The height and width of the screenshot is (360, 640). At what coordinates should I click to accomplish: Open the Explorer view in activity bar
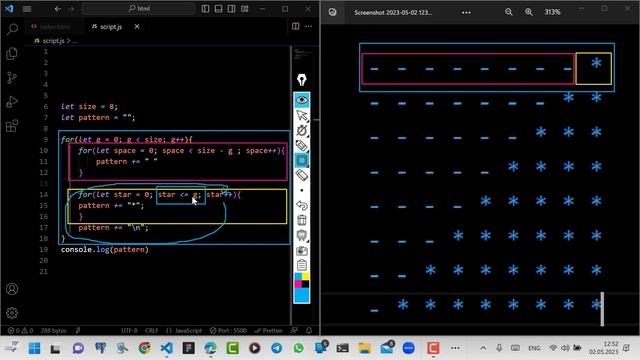click(12, 53)
